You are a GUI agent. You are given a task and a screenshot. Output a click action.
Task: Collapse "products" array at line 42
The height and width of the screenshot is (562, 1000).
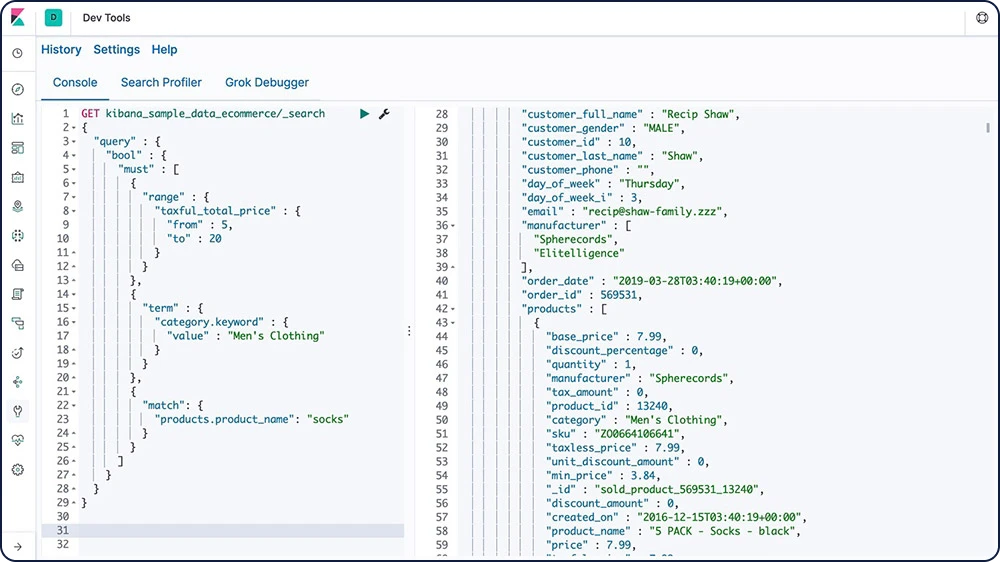[453, 309]
